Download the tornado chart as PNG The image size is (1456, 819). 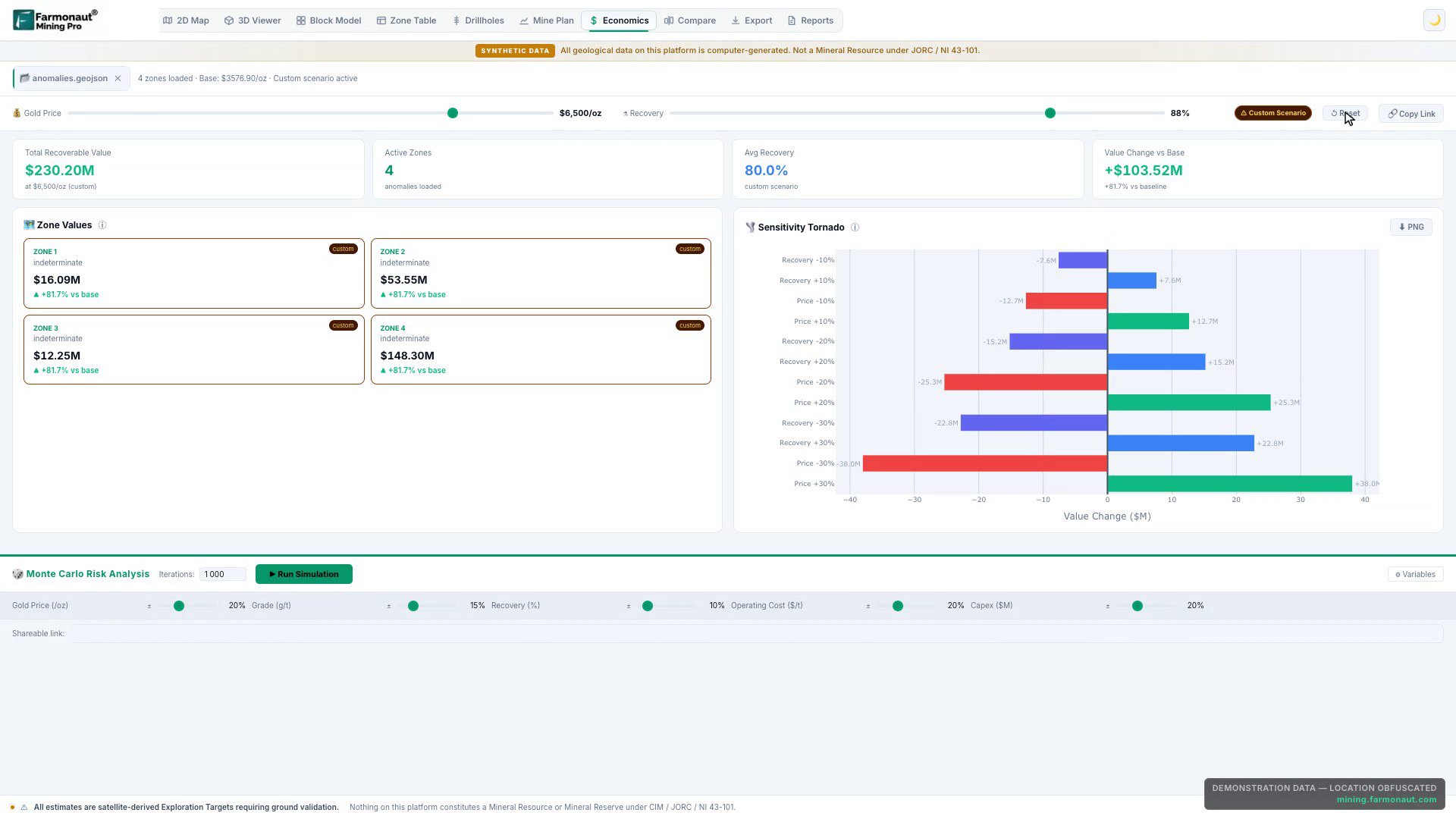(x=1411, y=227)
